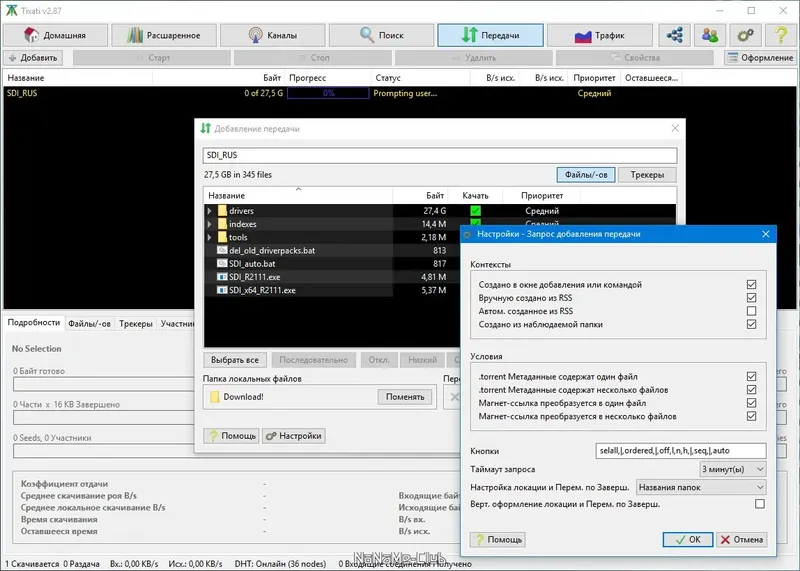Open the Расширенное section
The height and width of the screenshot is (571, 800).
[164, 35]
